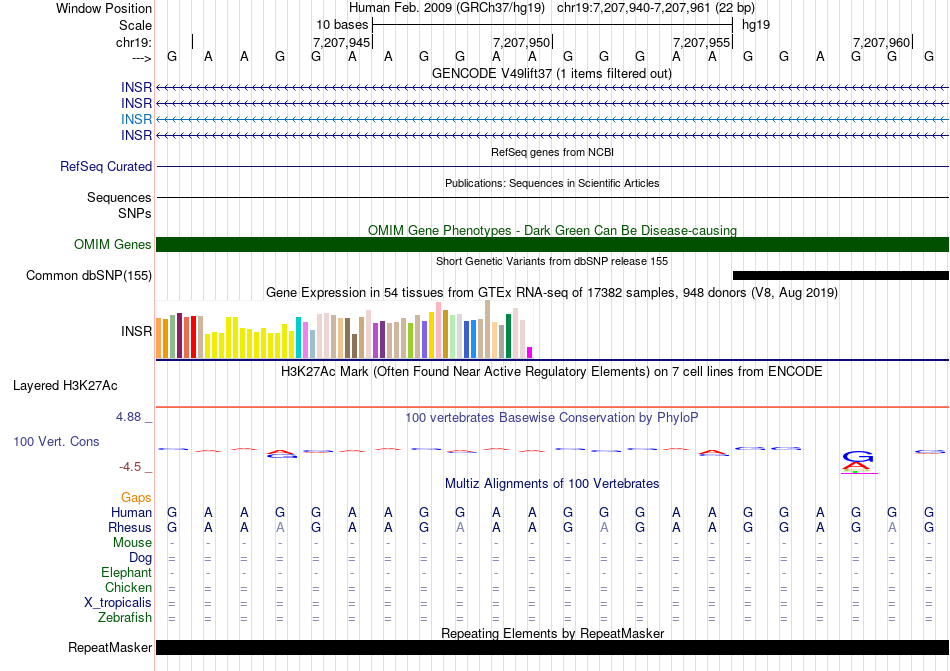
Task: Click the dark green OMIM Genes bar
Action: click(x=552, y=245)
